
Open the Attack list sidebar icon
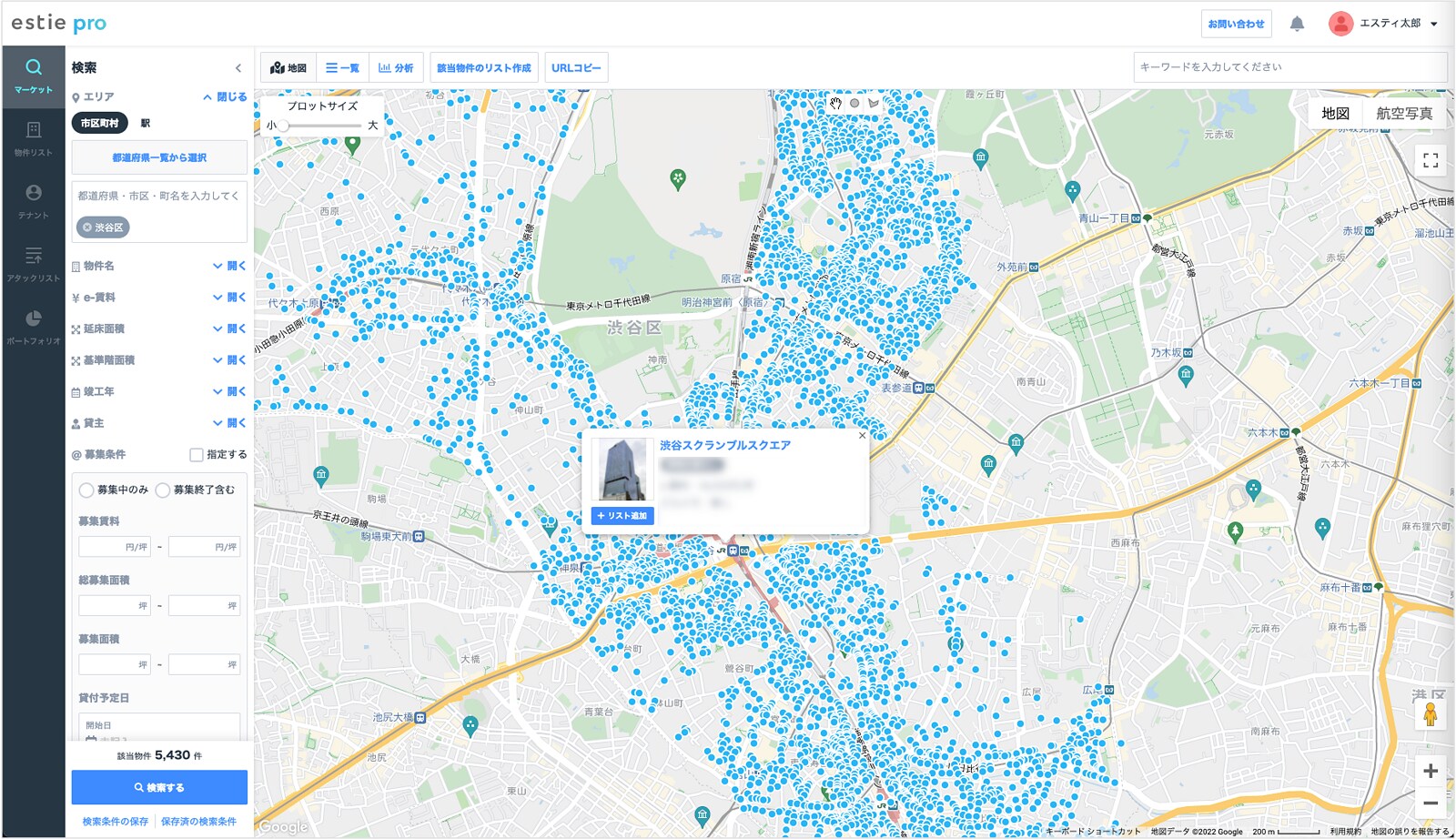point(34,264)
